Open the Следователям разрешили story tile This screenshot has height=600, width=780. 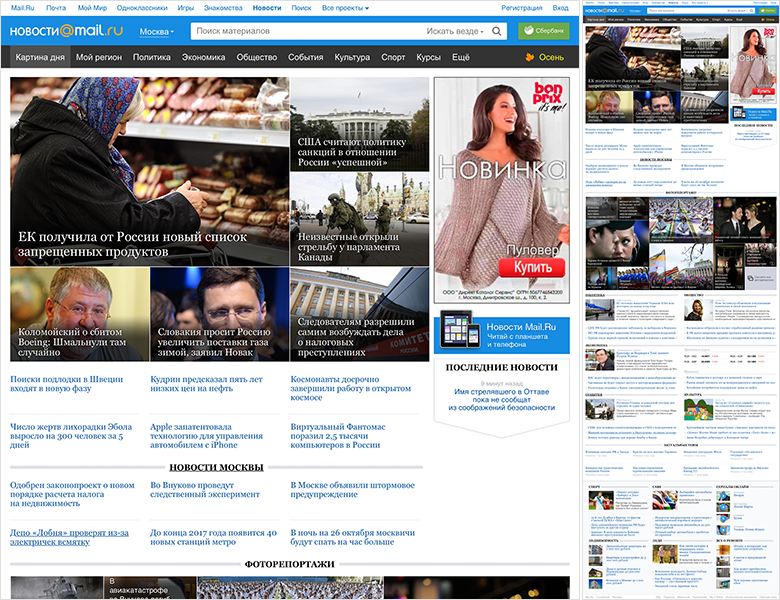[359, 314]
